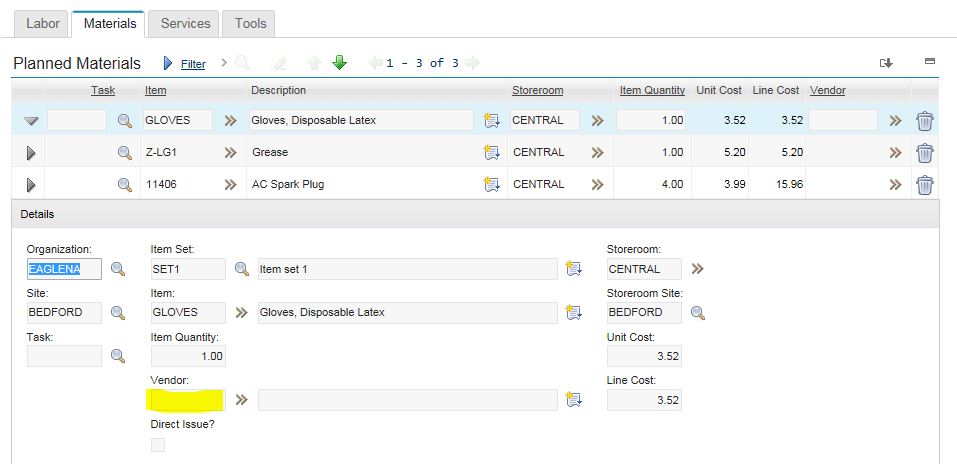This screenshot has height=464, width=957.
Task: Open item lookup magnifier in Grease row
Action: coord(125,153)
